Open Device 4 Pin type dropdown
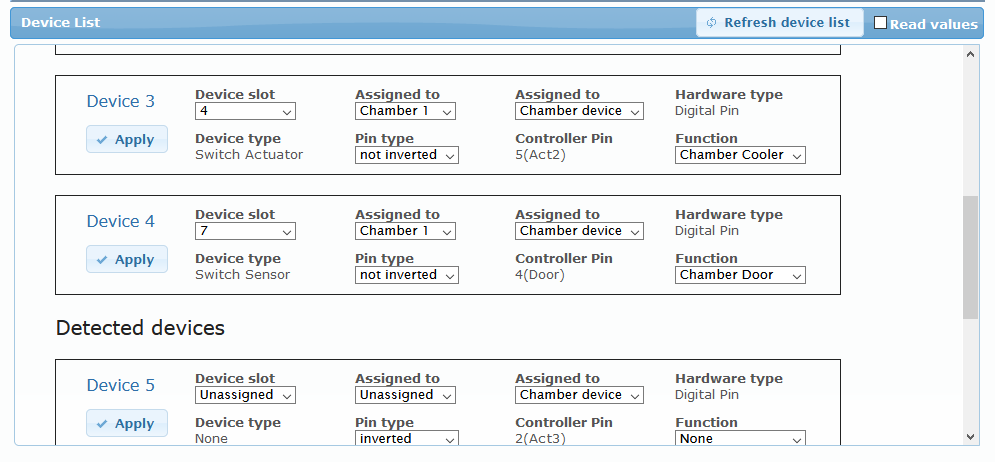This screenshot has width=995, height=462. tap(406, 275)
